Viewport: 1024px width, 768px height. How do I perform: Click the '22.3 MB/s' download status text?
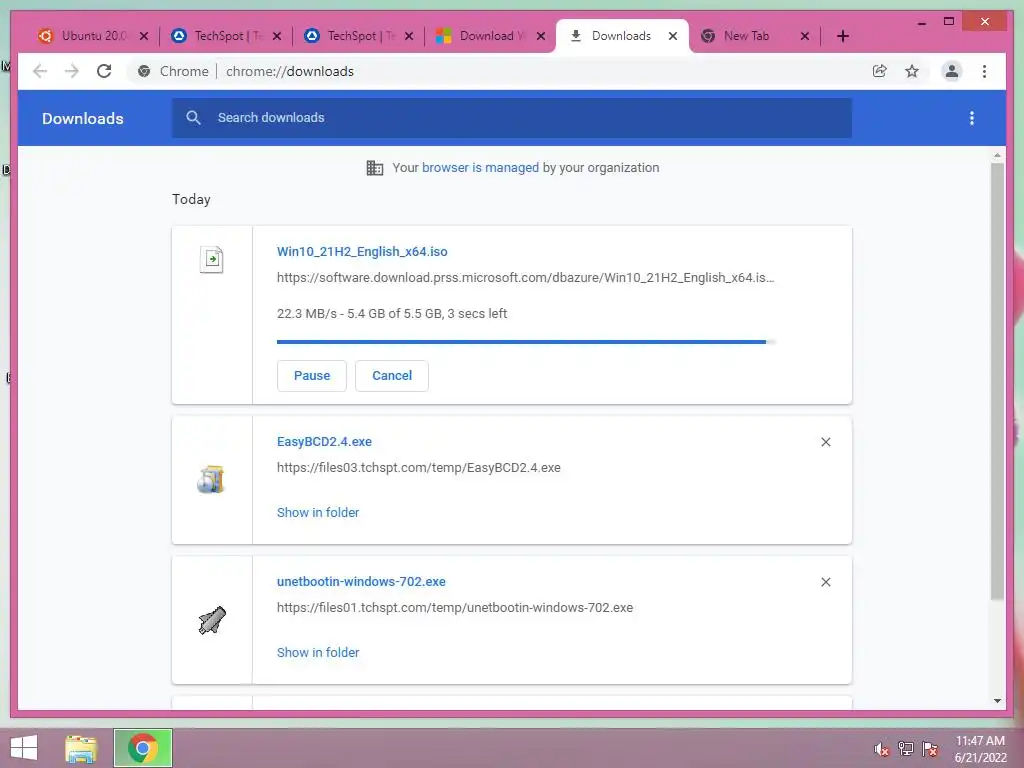pyautogui.click(x=392, y=313)
